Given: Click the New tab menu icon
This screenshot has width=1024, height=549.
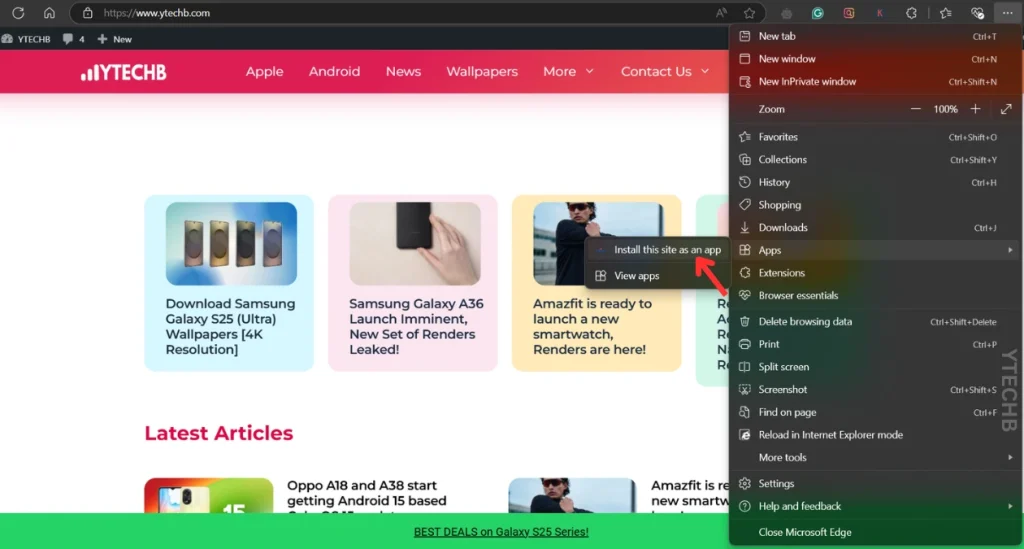Looking at the screenshot, I should pos(744,37).
